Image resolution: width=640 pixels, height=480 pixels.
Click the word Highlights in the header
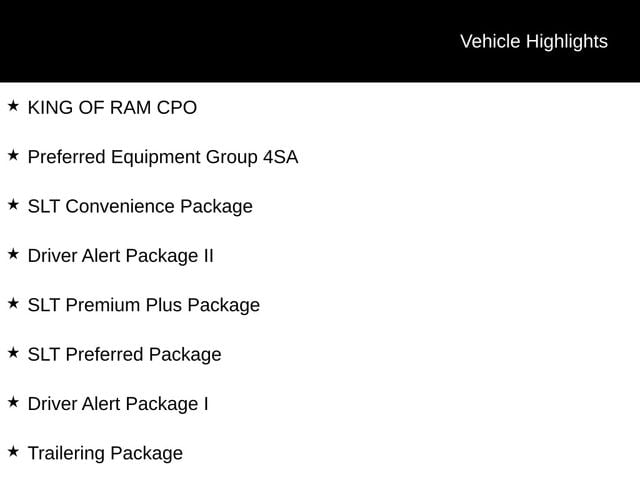click(567, 42)
